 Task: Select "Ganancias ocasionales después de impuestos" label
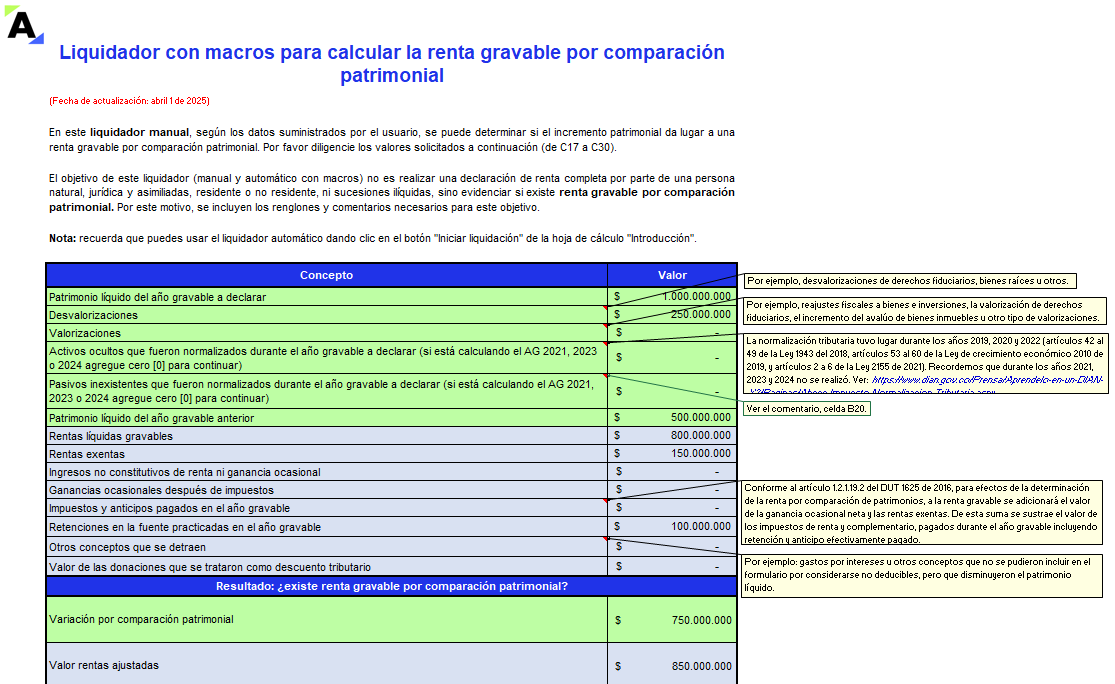(x=326, y=490)
